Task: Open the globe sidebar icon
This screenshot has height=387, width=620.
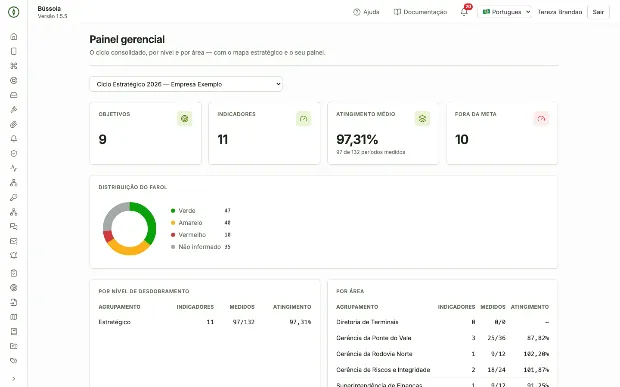Action: (13, 288)
